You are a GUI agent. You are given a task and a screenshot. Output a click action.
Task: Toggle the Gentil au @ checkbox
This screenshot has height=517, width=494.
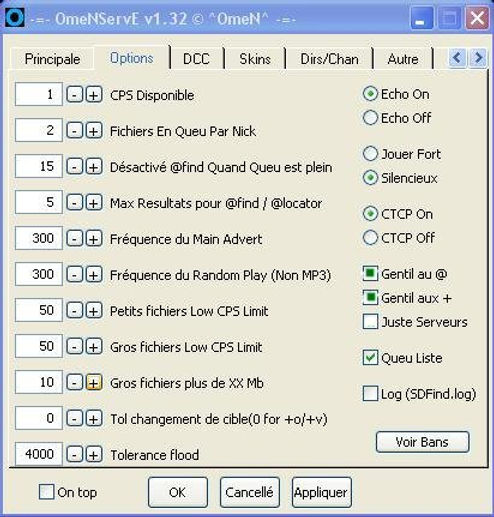click(370, 274)
